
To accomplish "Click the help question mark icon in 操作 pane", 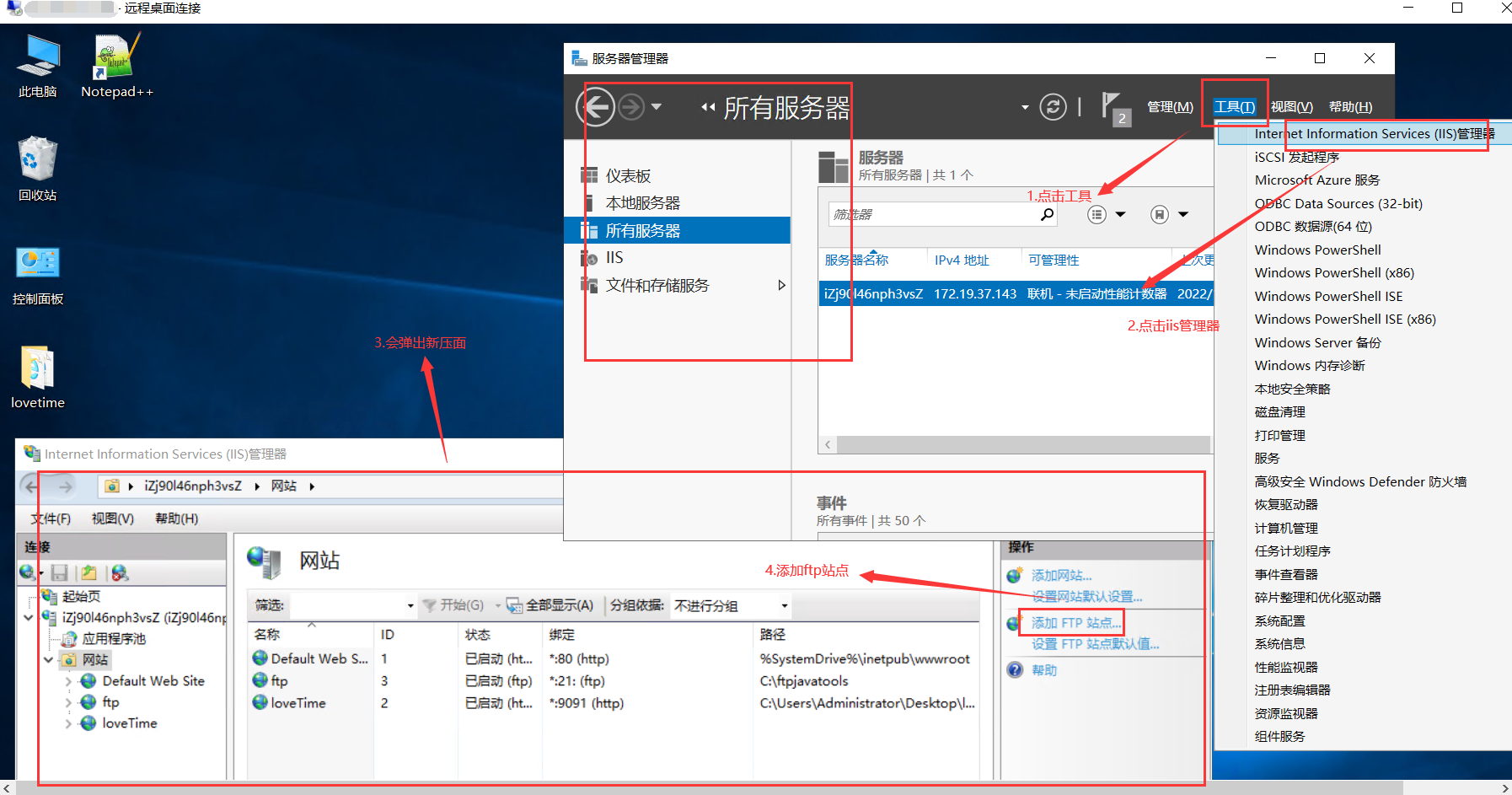I will click(x=1014, y=669).
